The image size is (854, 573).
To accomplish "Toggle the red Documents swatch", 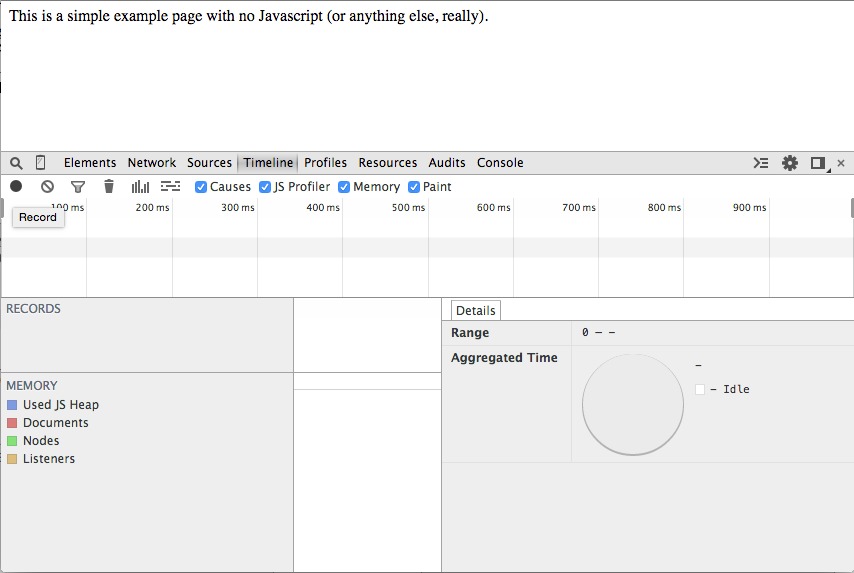I will (x=12, y=423).
